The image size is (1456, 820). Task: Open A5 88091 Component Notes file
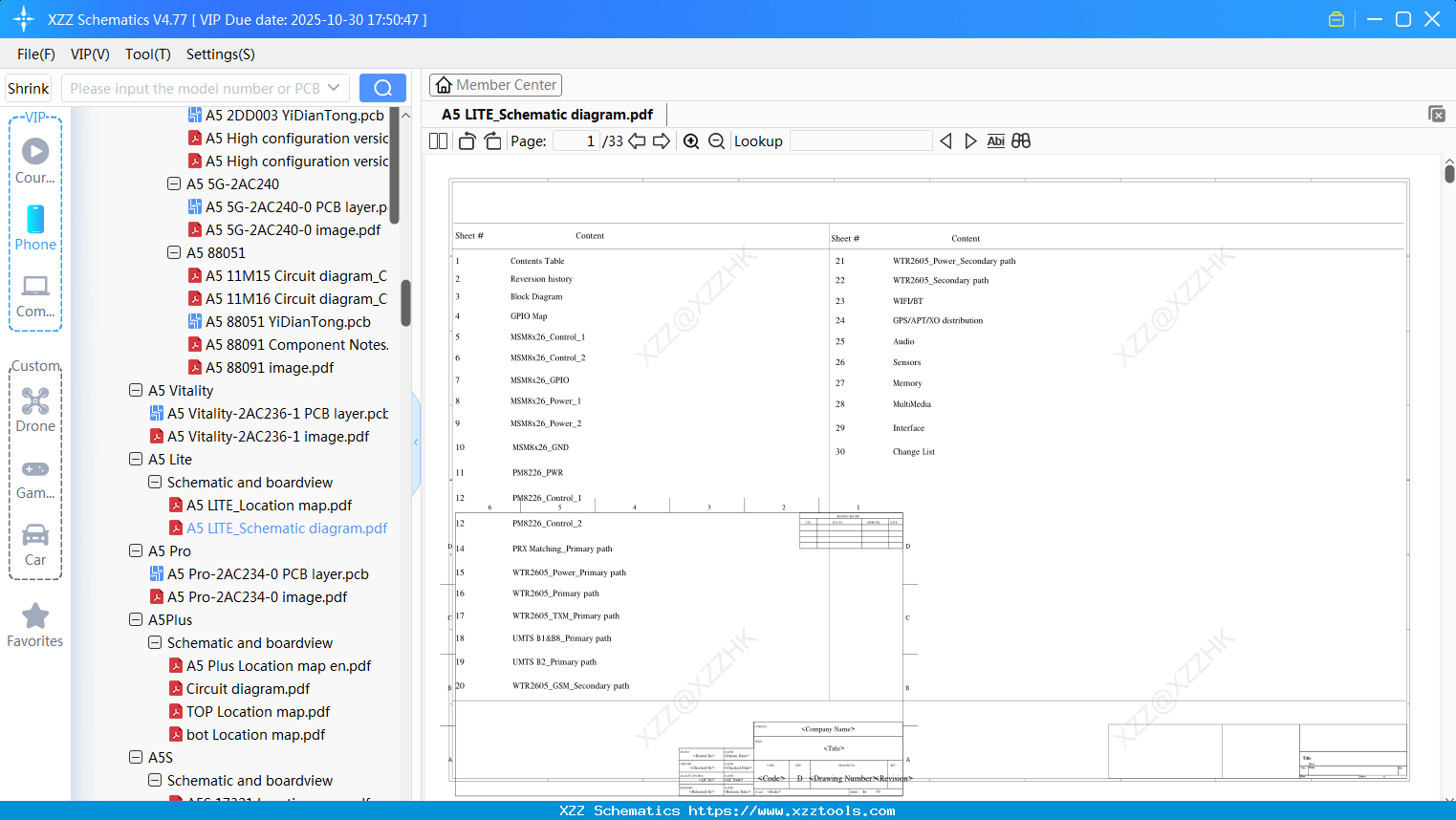click(x=288, y=345)
